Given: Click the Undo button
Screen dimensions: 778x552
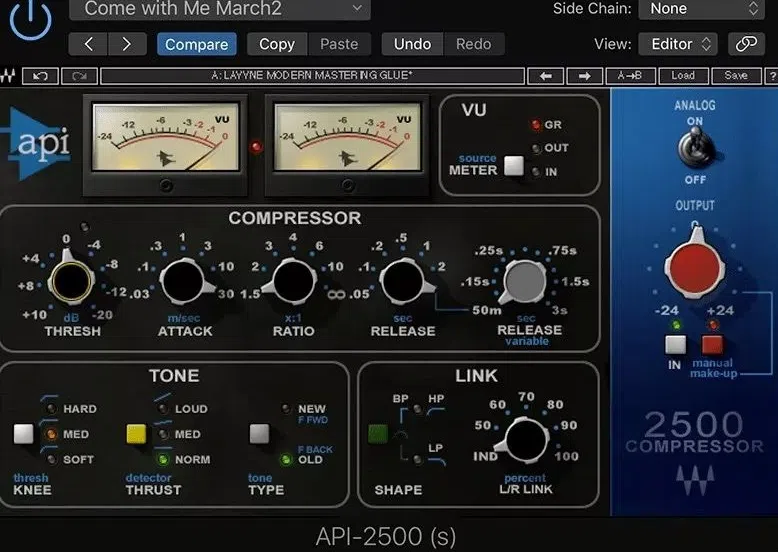Looking at the screenshot, I should pyautogui.click(x=412, y=44).
